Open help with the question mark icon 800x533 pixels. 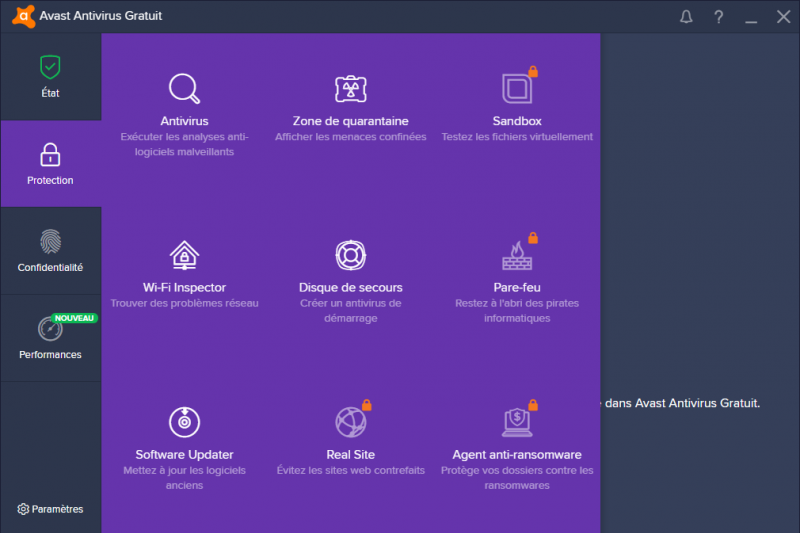point(718,17)
